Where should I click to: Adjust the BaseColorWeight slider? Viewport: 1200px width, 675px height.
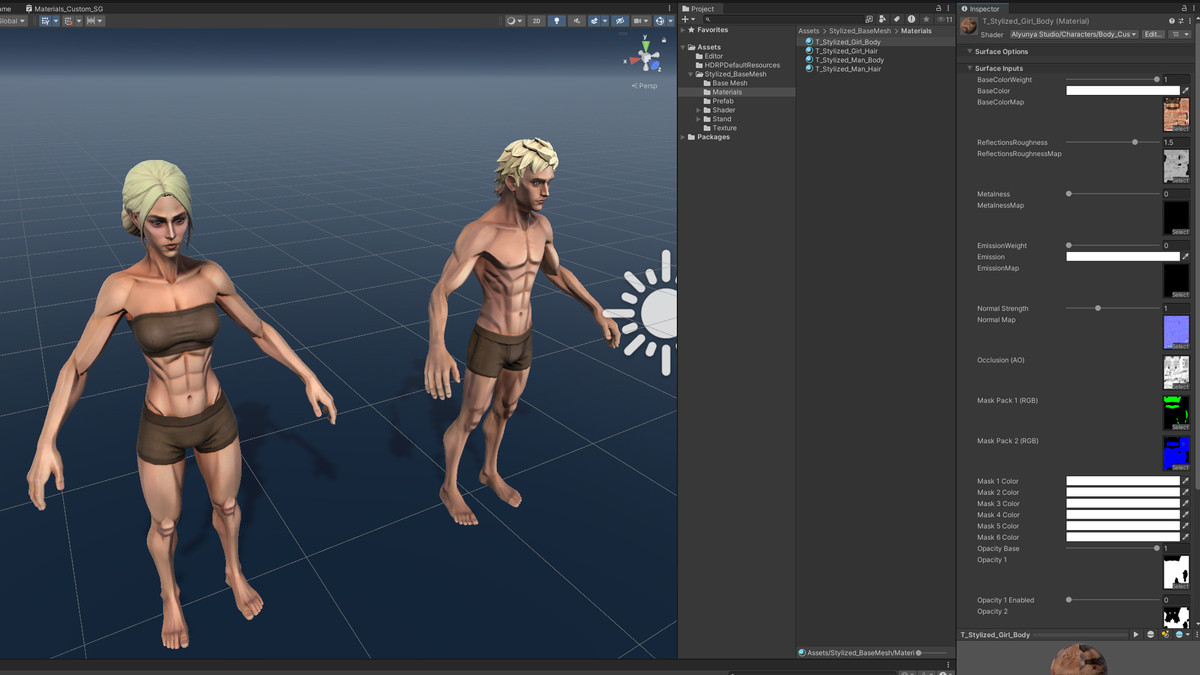point(1112,80)
